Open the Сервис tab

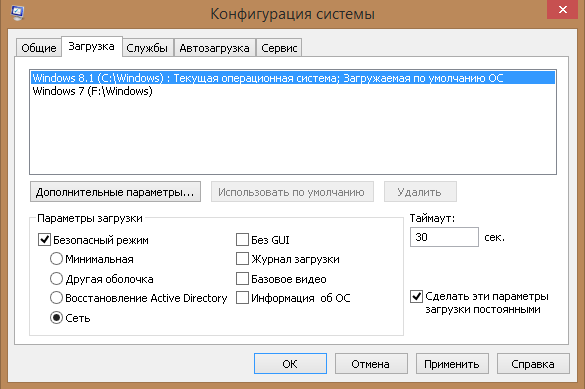click(x=279, y=48)
